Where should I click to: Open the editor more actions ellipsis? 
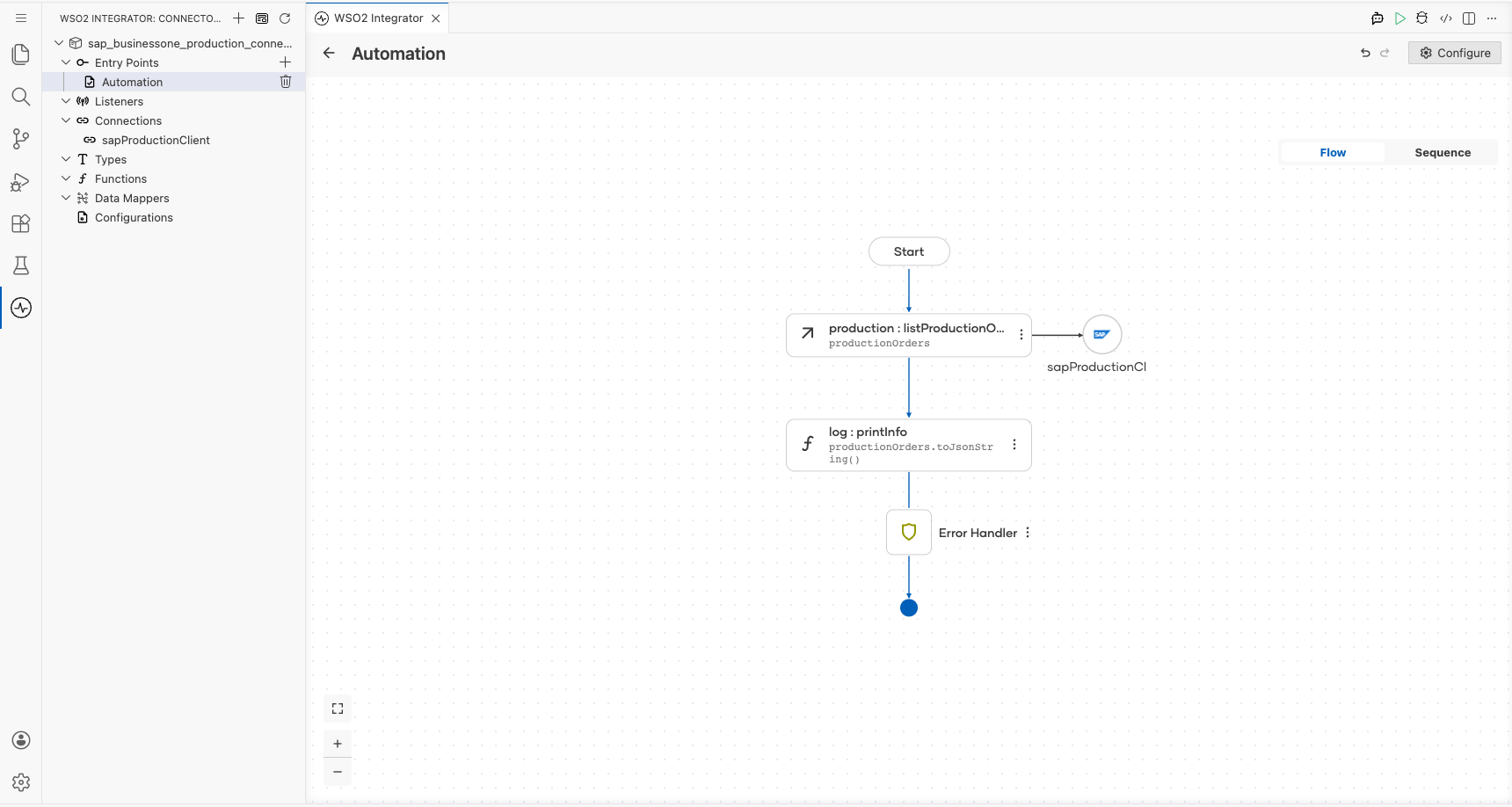click(x=1492, y=18)
